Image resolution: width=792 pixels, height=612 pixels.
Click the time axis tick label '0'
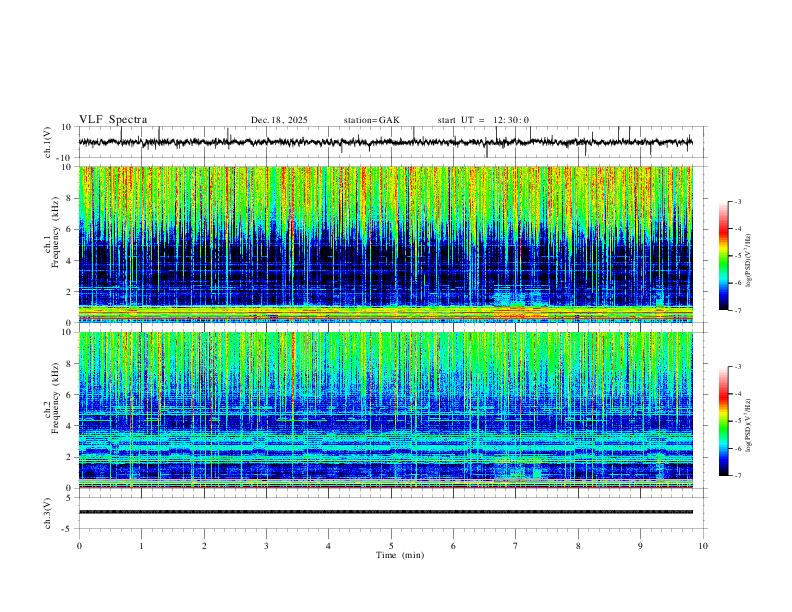[79, 546]
